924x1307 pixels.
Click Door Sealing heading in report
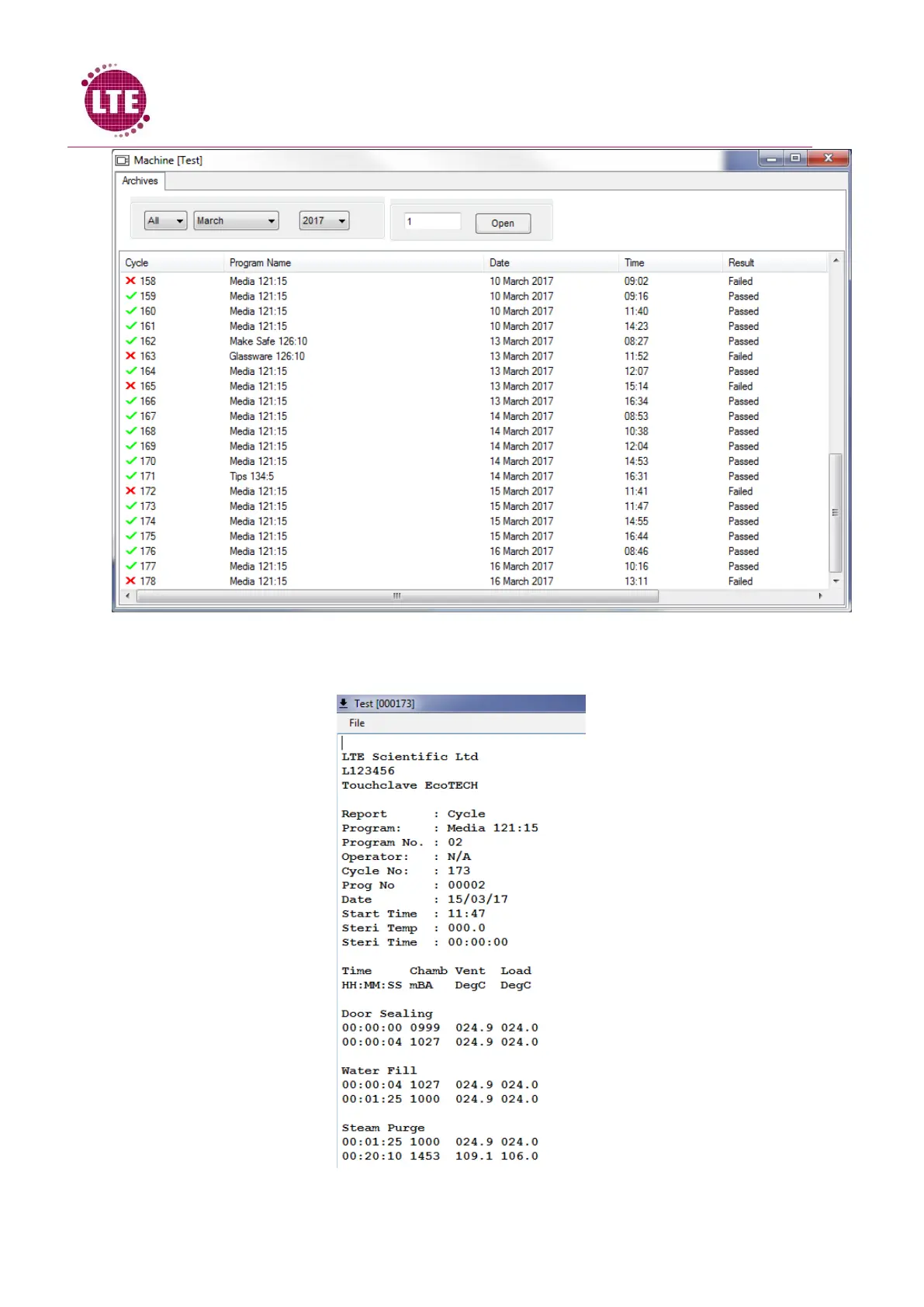click(387, 1014)
